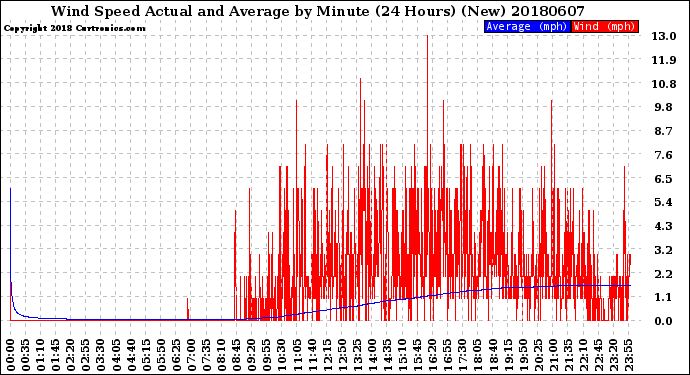
Task: Click the 13.0 y-axis label
Action: pos(664,36)
